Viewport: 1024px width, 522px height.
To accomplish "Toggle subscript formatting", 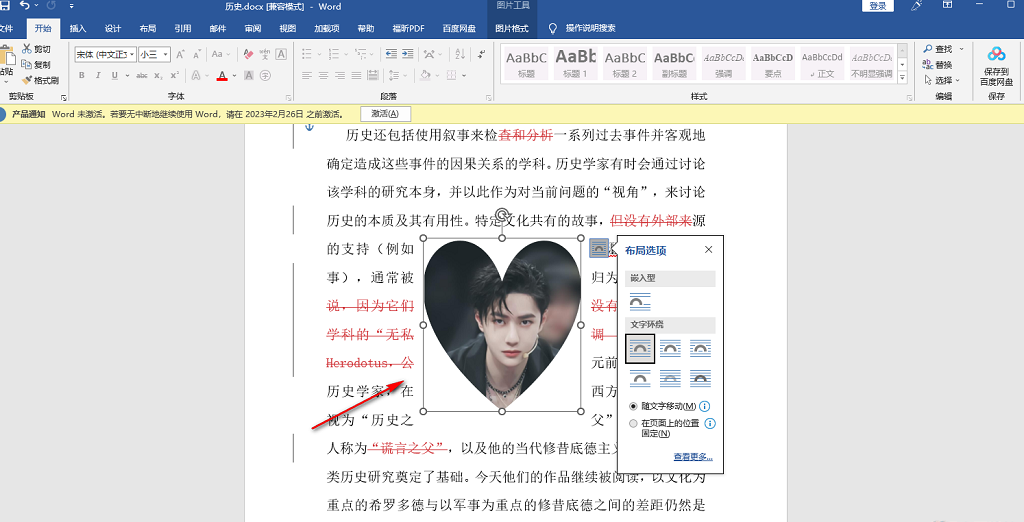I will click(159, 75).
